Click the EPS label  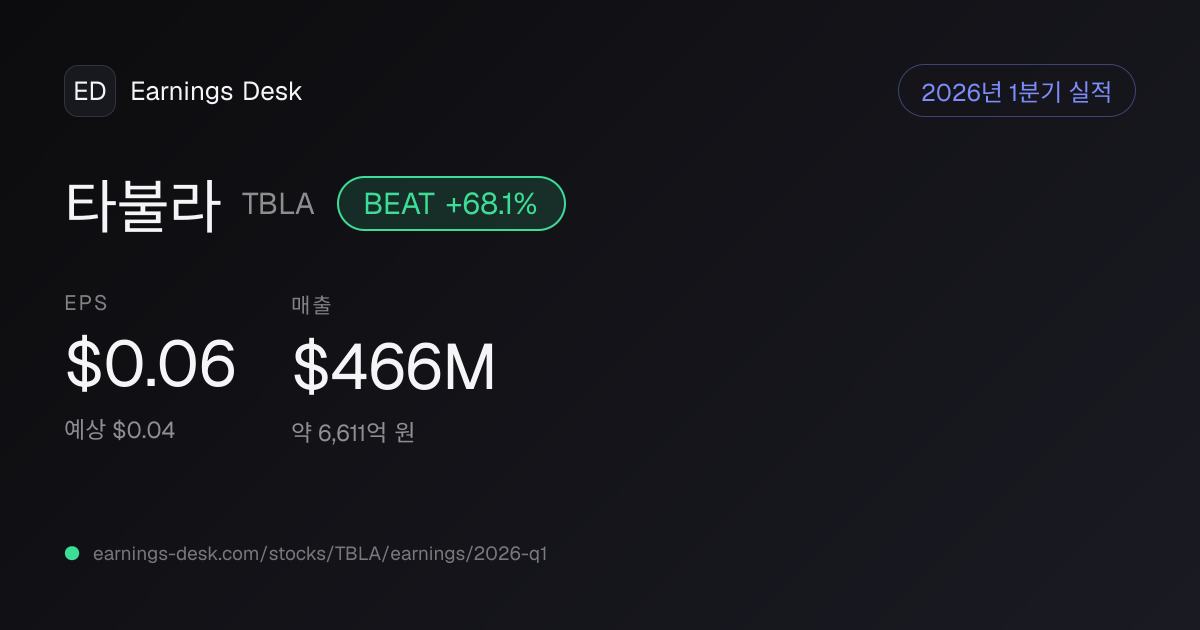86,304
